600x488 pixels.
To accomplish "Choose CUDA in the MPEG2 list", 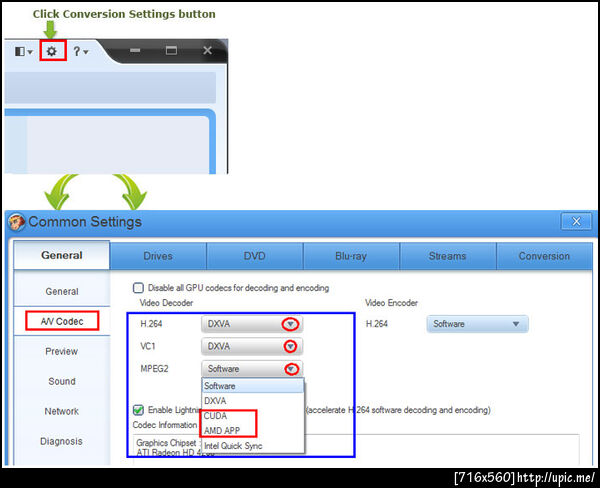I will [253, 416].
